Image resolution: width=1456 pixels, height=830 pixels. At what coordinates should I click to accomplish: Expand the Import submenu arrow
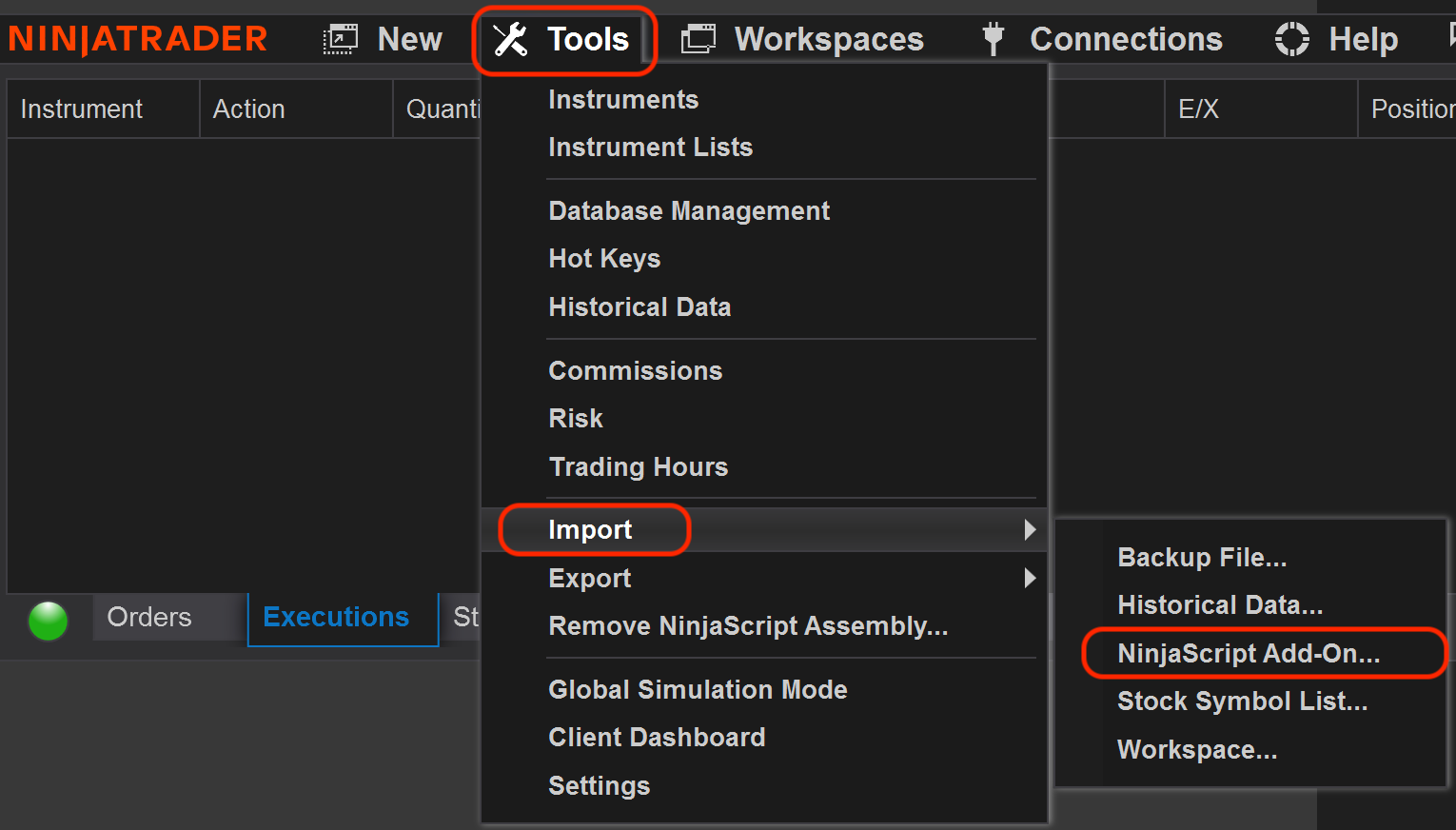click(1030, 530)
